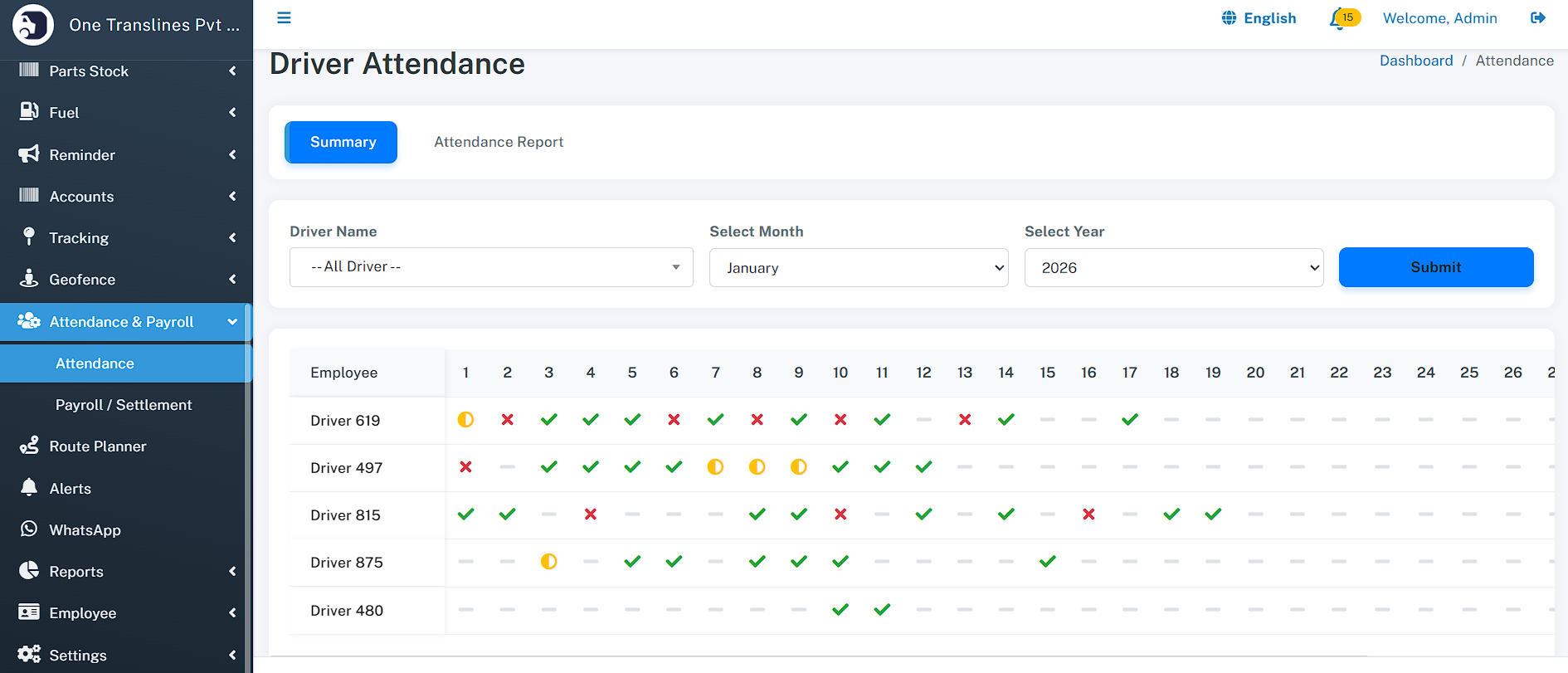Open Route Planner in the sidebar
Image resolution: width=1568 pixels, height=673 pixels.
click(x=97, y=446)
